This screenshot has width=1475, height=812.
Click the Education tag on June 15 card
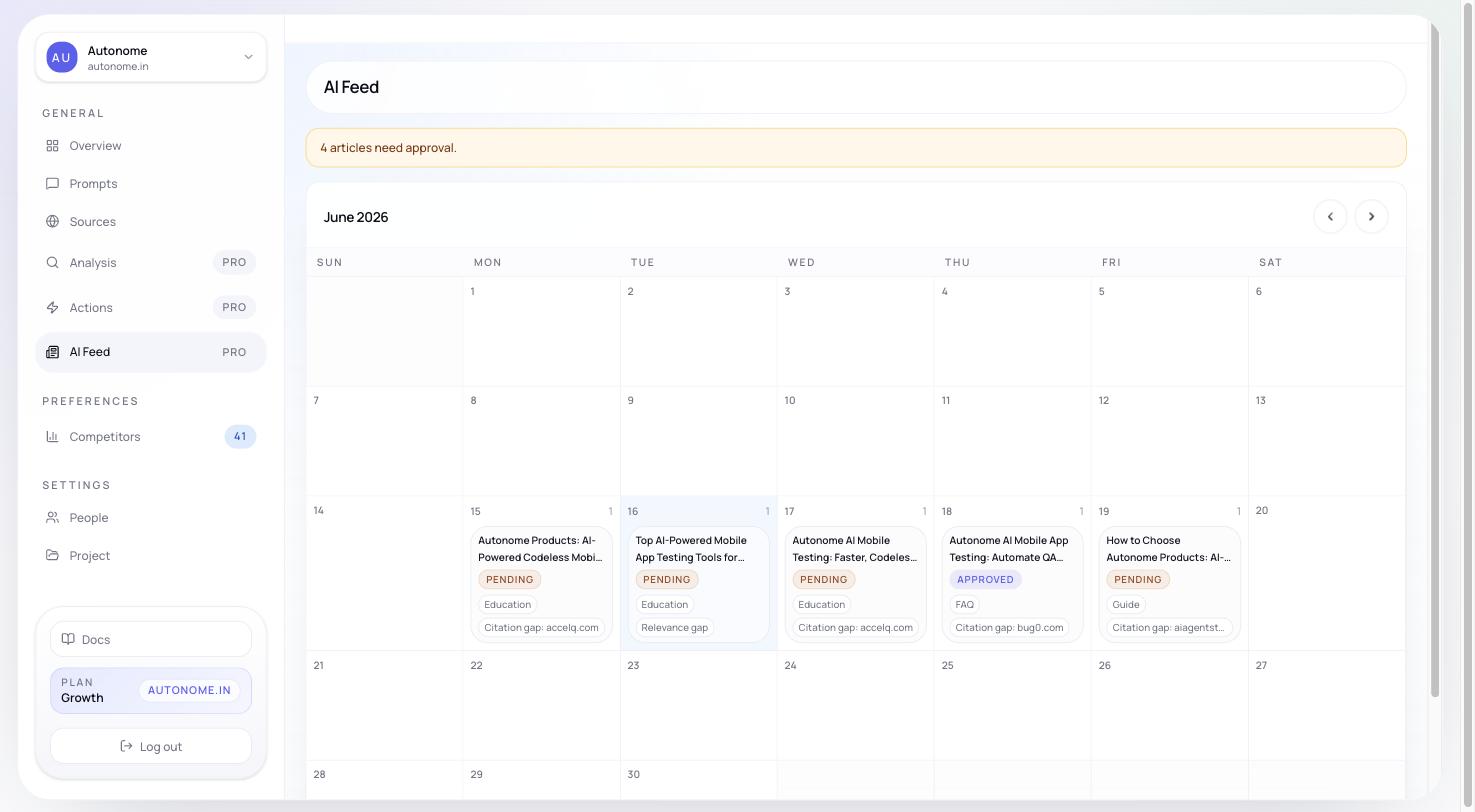click(x=507, y=605)
